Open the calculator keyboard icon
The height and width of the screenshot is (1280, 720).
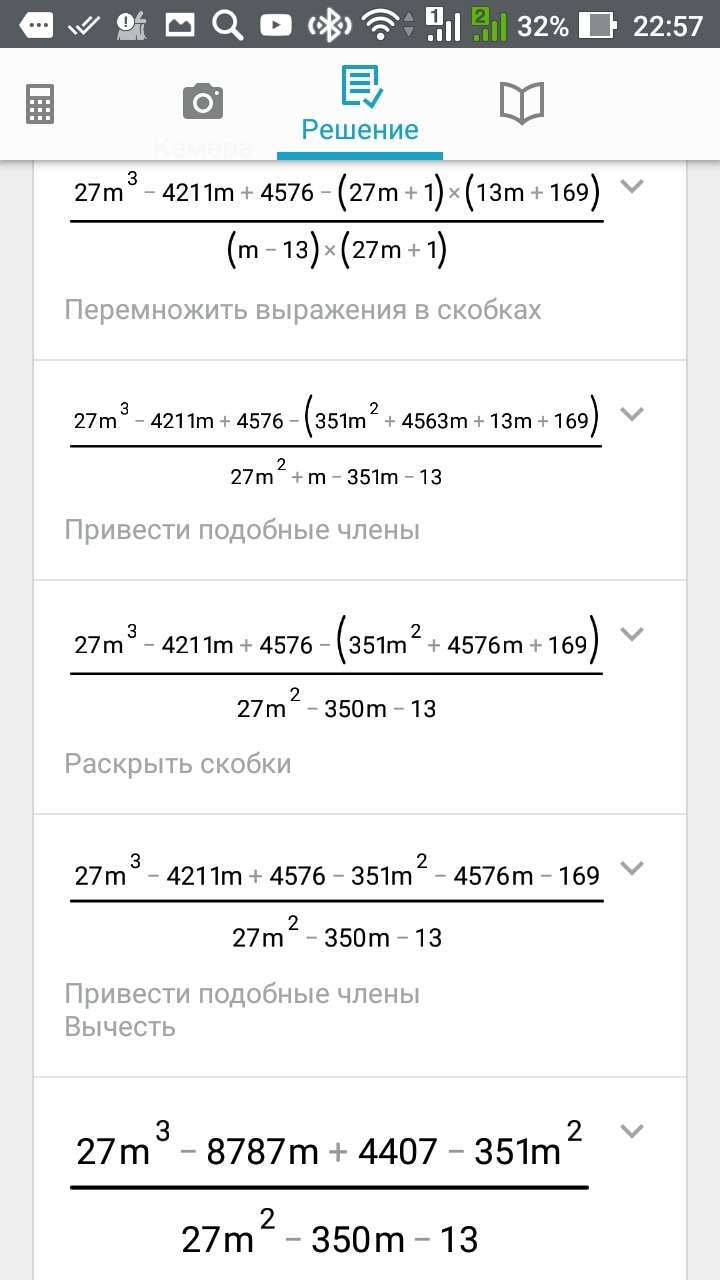point(40,103)
